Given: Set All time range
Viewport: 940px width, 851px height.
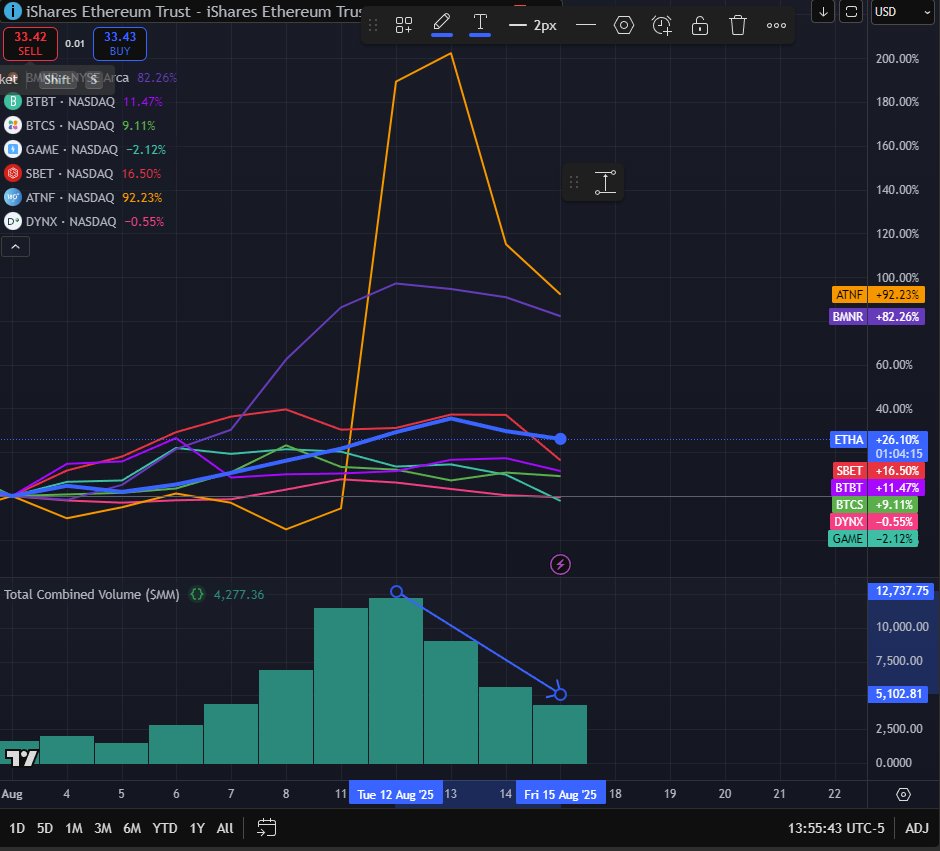Looking at the screenshot, I should tap(225, 828).
